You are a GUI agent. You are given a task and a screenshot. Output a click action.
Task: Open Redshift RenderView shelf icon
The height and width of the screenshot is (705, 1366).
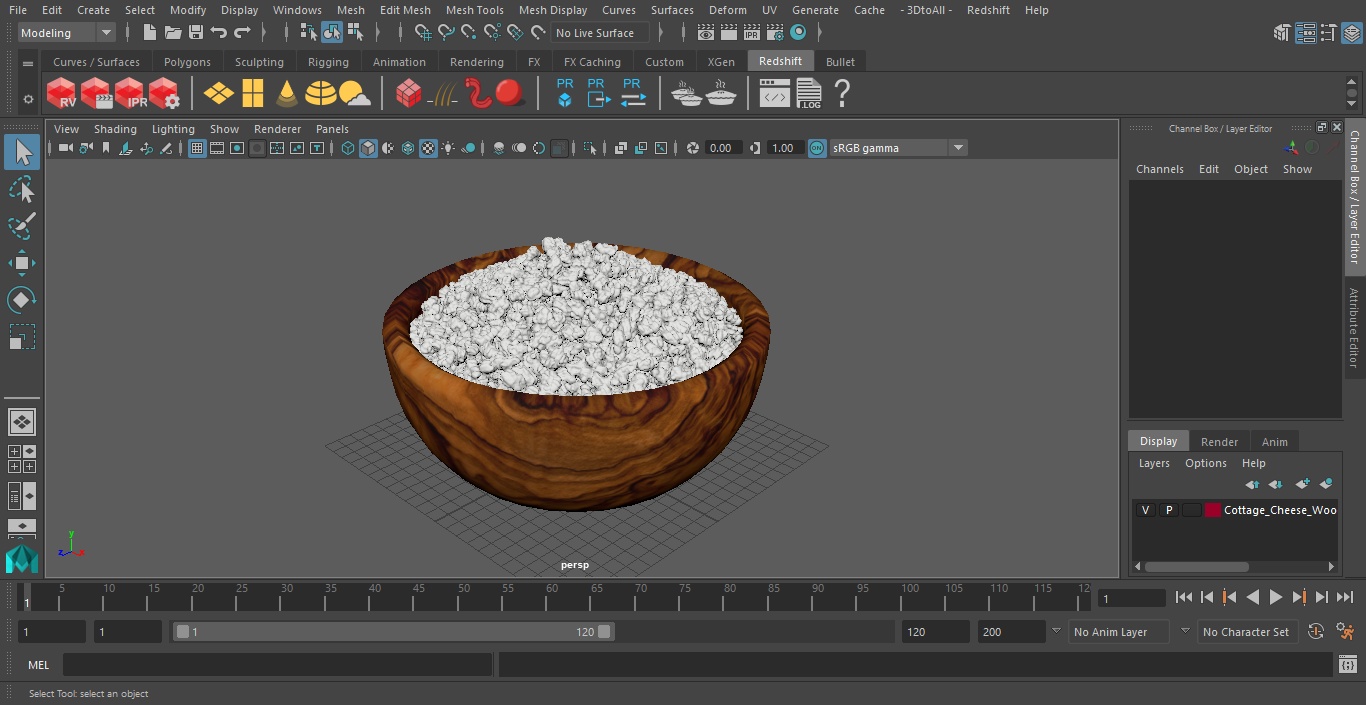[x=61, y=94]
